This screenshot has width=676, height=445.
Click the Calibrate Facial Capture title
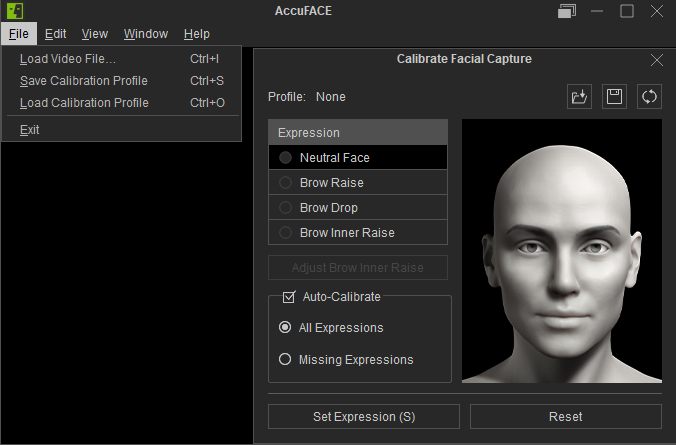[x=464, y=59]
